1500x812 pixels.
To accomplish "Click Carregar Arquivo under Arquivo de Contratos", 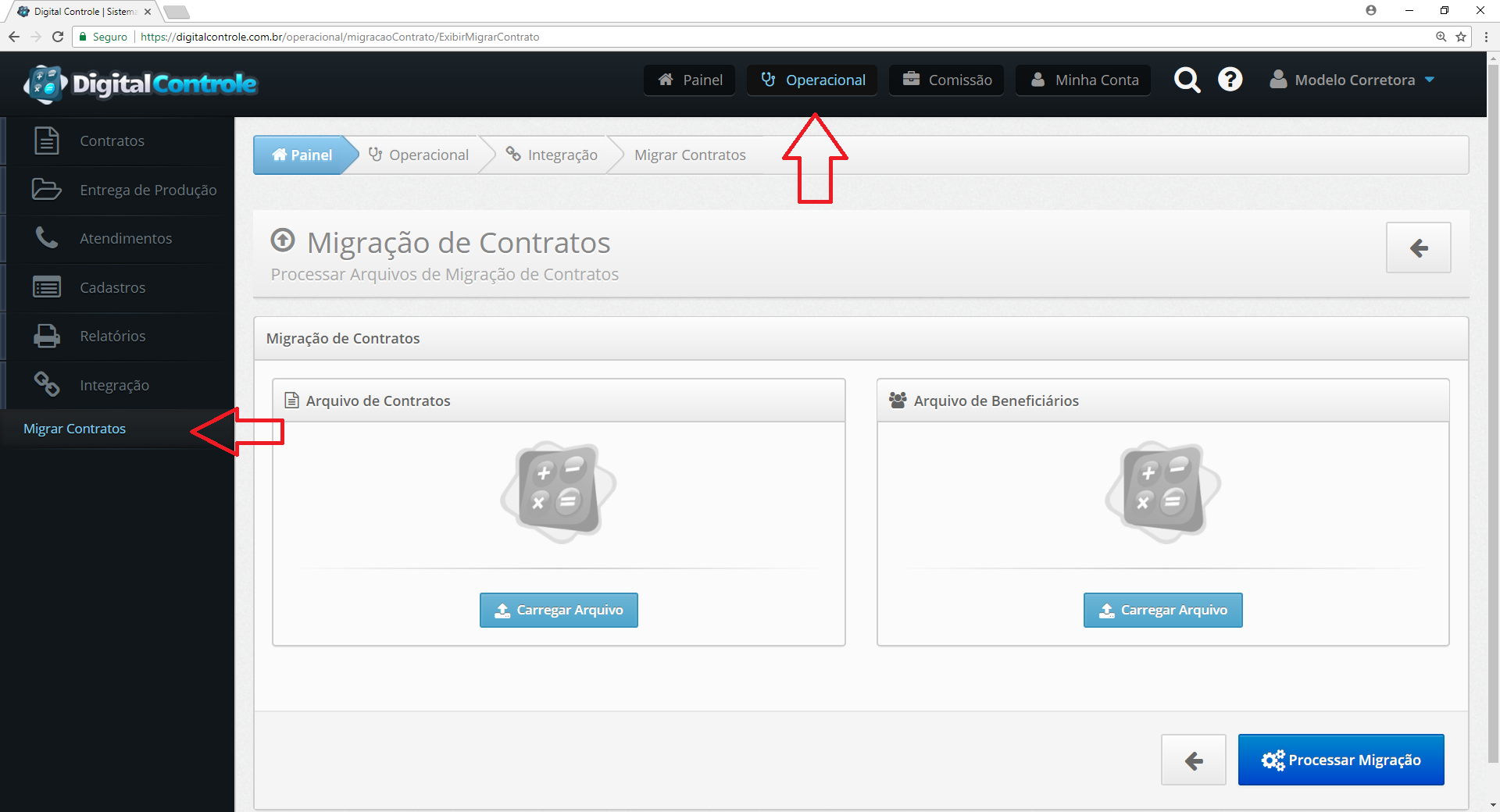I will coord(559,610).
